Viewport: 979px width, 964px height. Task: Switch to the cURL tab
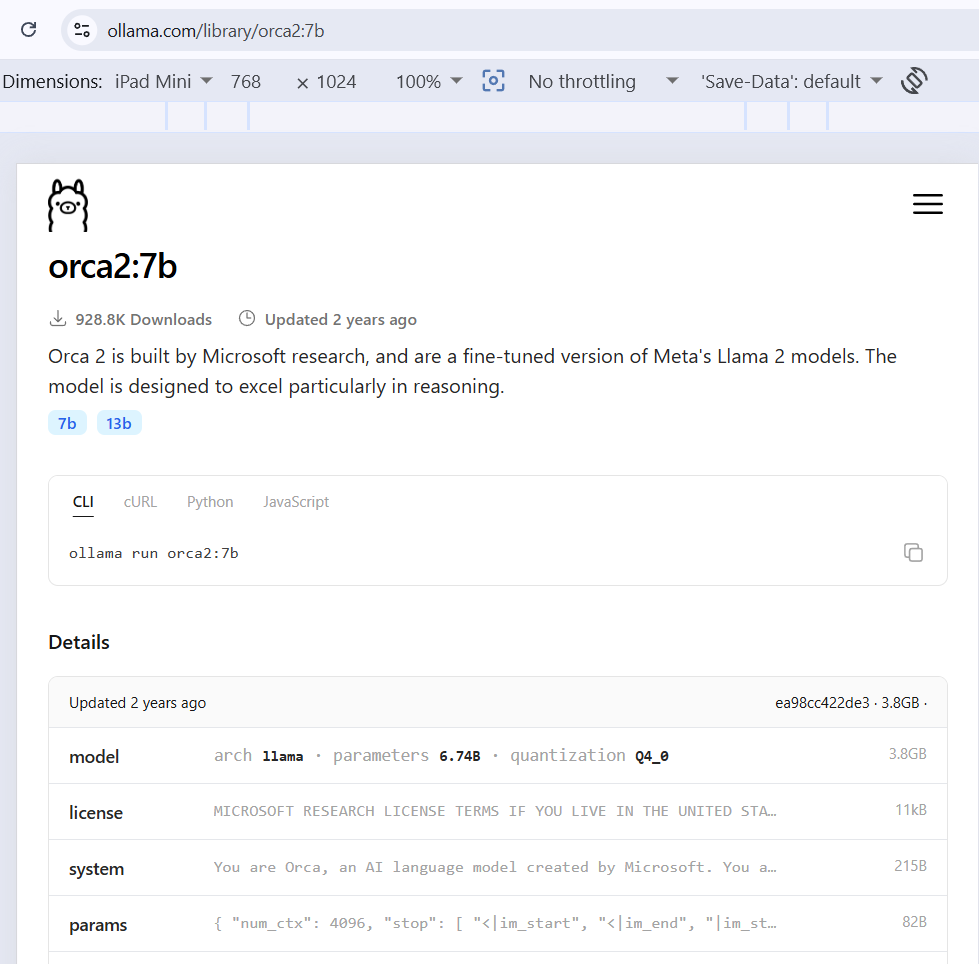(x=140, y=502)
